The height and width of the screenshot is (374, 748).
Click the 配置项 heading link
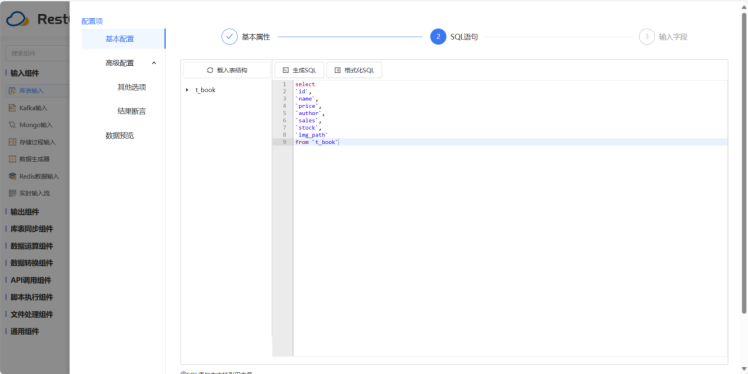[92, 21]
